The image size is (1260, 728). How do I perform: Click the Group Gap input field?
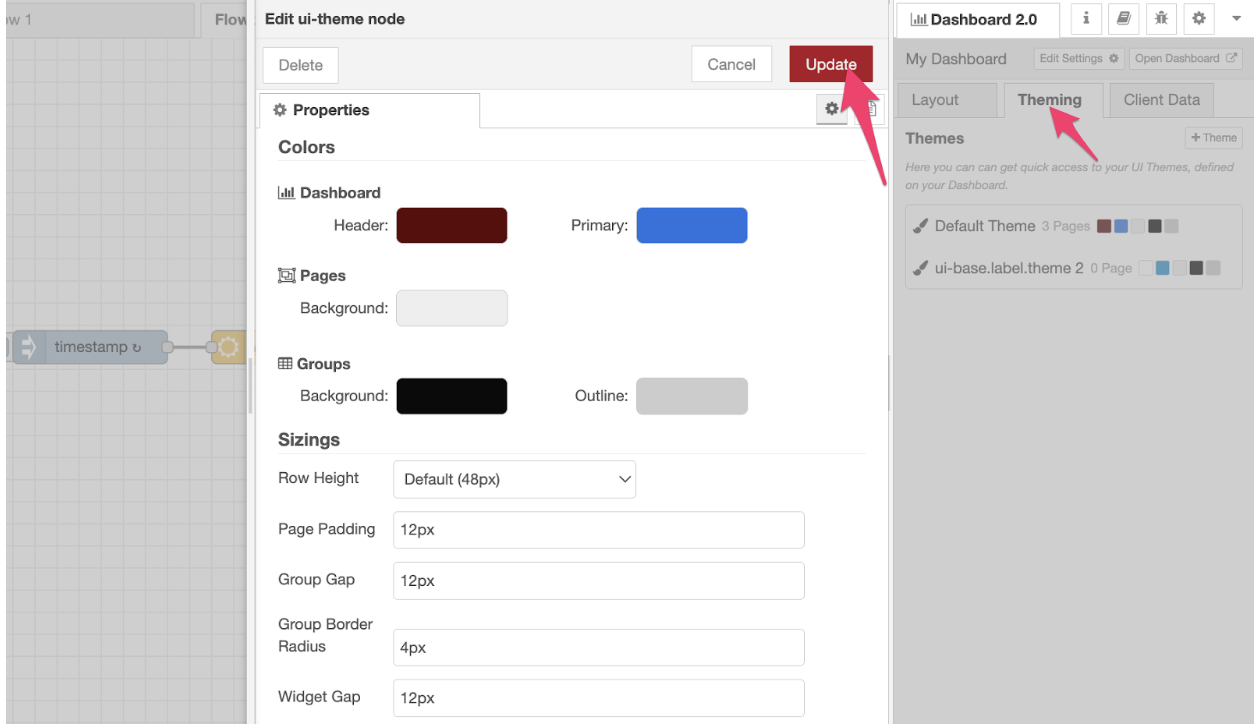599,581
